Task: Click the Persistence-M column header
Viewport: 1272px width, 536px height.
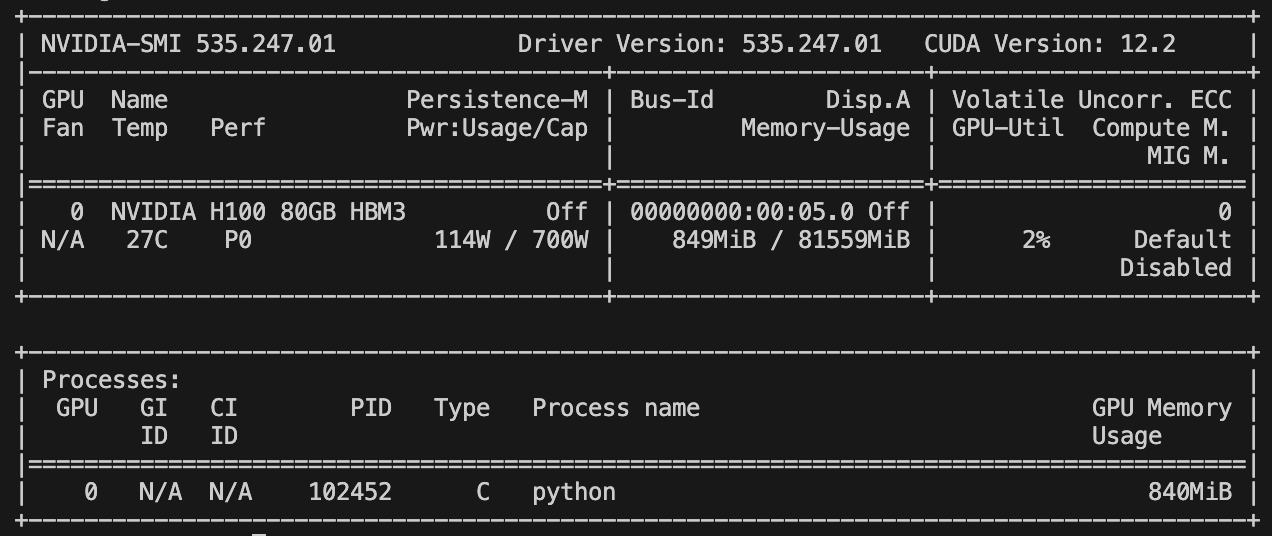Action: coord(497,100)
